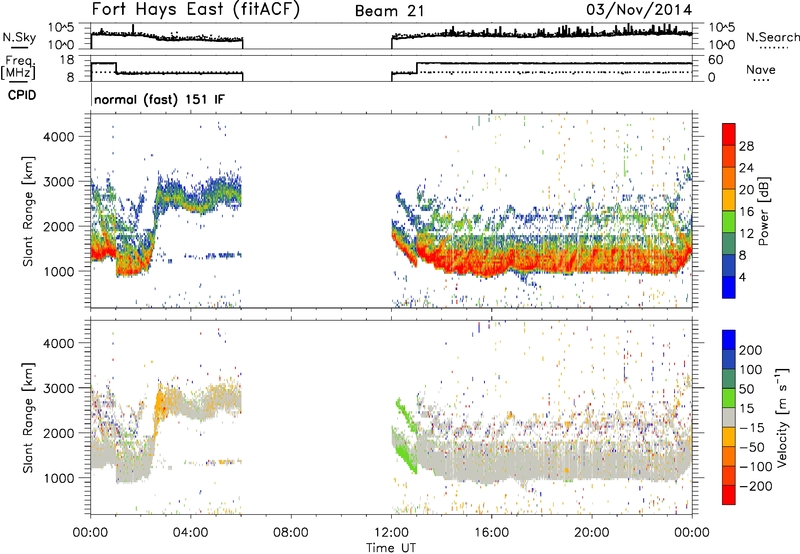Click the '12:00' time tick label
The height and width of the screenshot is (554, 800).
[391, 533]
